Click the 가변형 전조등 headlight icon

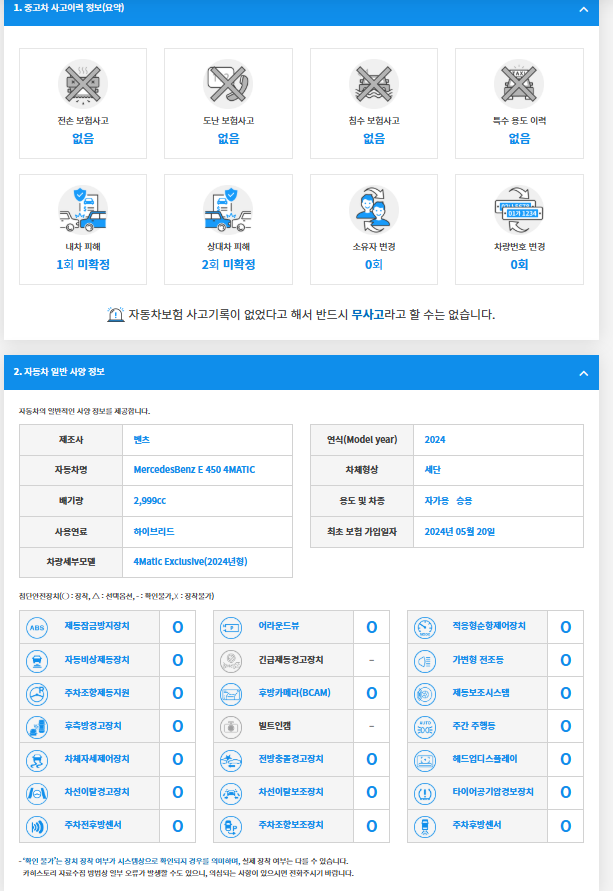(425, 661)
